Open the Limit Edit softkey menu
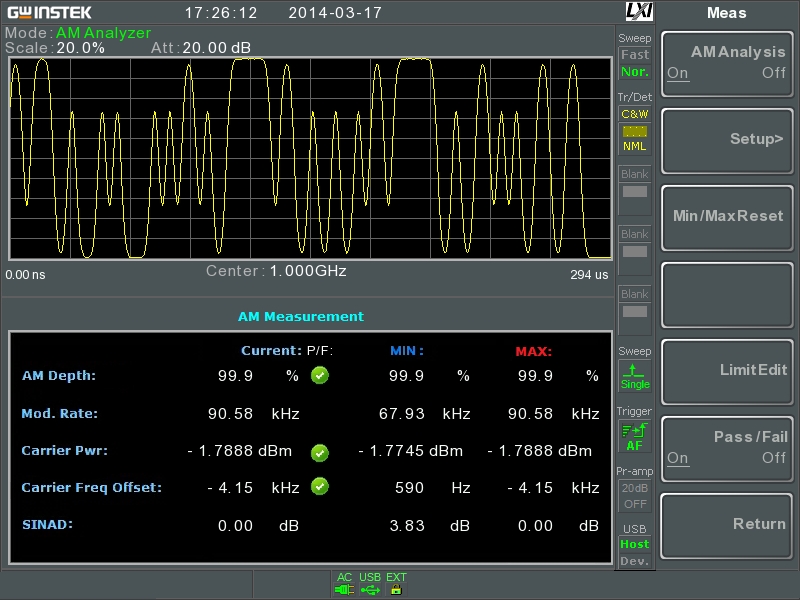 pyautogui.click(x=727, y=372)
